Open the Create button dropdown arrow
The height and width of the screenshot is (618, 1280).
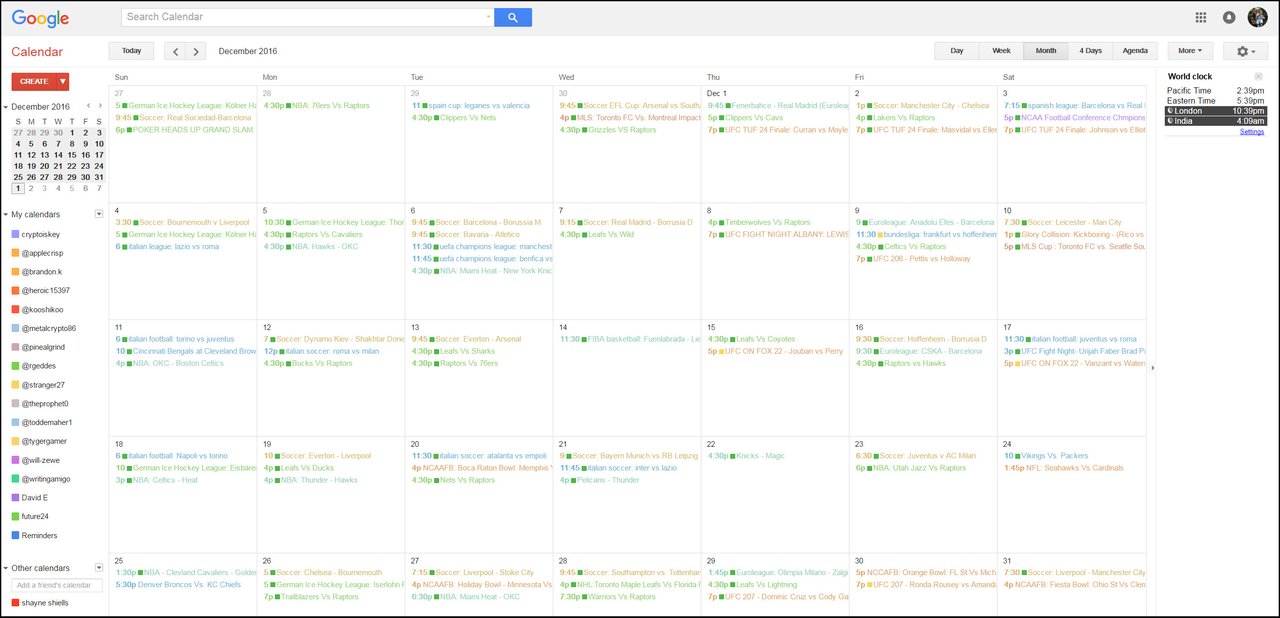pos(62,81)
